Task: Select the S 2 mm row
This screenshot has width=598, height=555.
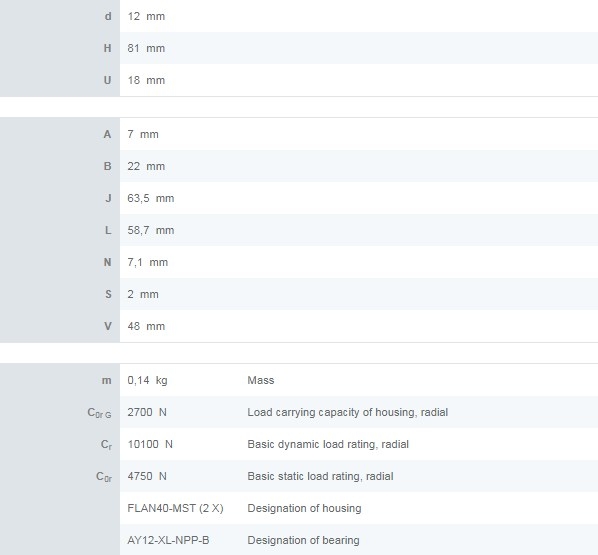Action: pyautogui.click(x=299, y=294)
